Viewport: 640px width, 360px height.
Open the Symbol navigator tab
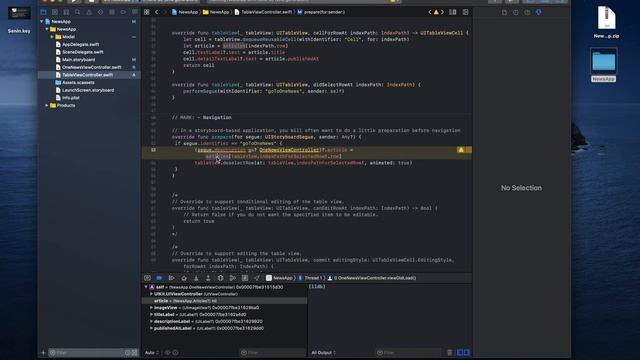(x=66, y=12)
